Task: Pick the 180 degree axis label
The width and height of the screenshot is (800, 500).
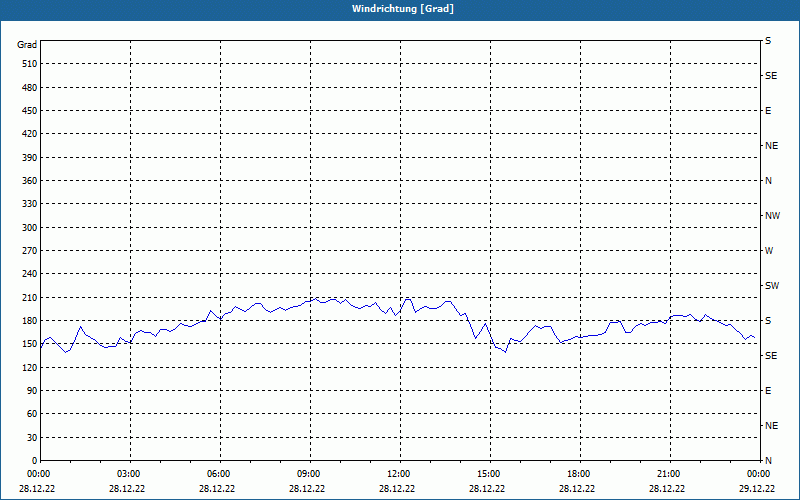Action: 30,321
